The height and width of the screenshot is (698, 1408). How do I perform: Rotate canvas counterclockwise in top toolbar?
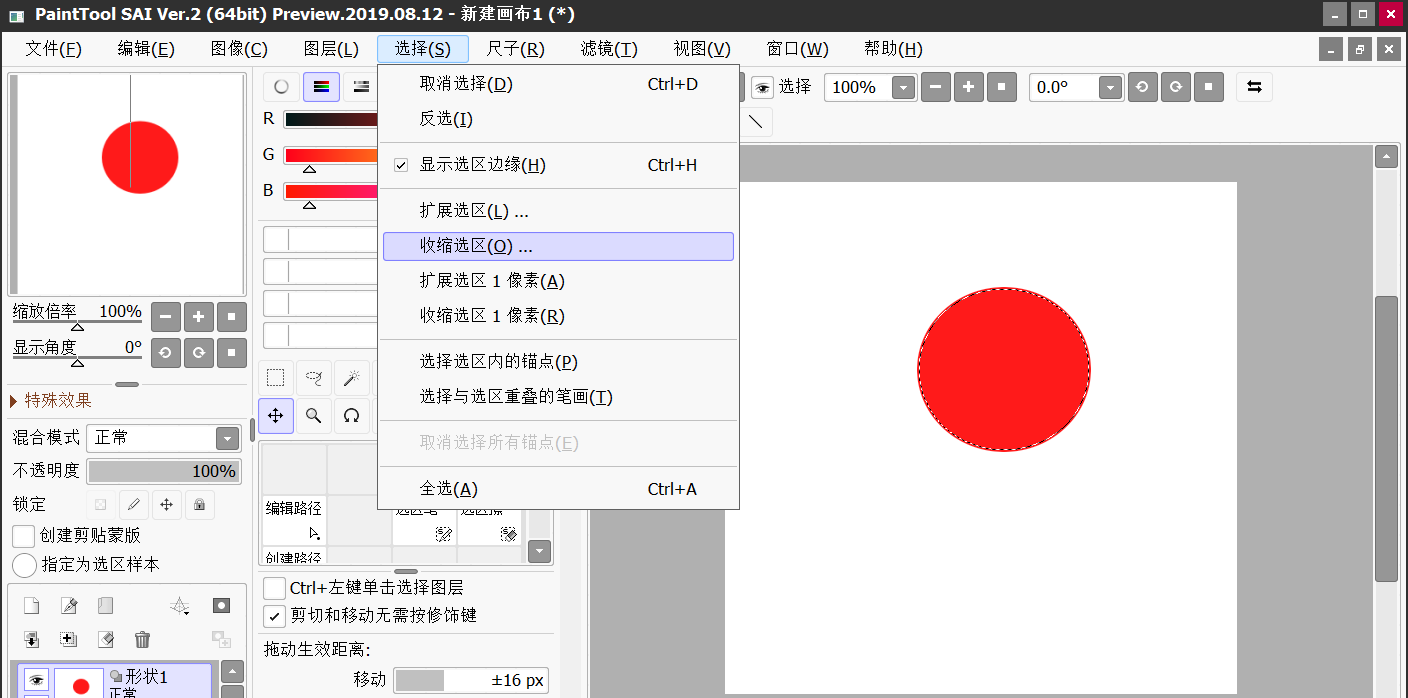coord(1143,87)
